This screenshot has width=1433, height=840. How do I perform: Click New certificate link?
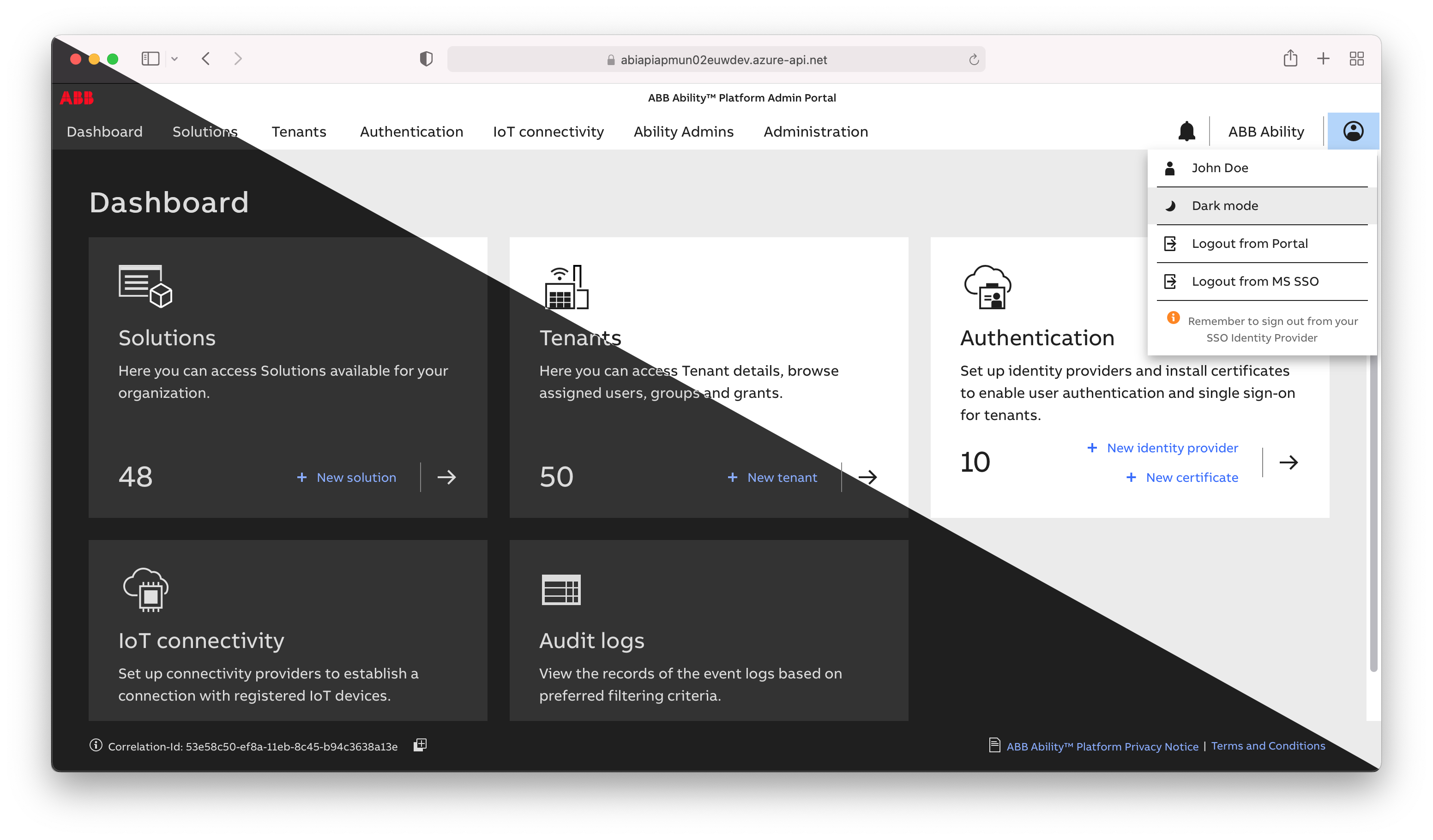[x=1182, y=477]
